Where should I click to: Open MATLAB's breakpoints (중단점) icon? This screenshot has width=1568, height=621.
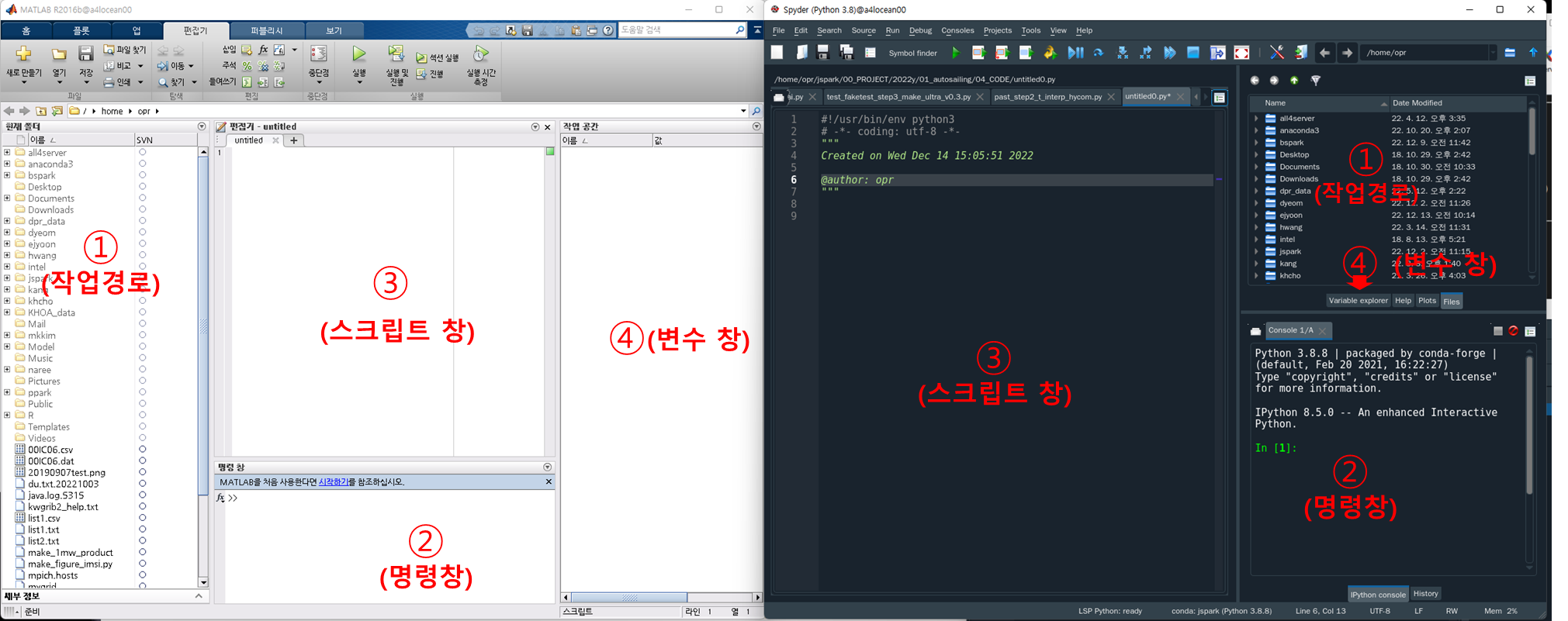(x=319, y=53)
